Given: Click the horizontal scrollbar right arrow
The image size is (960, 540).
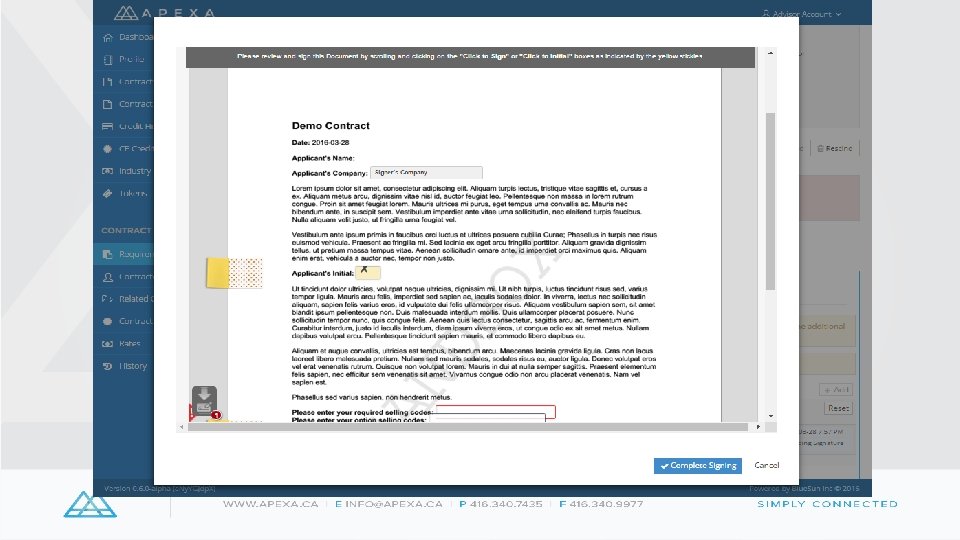Looking at the screenshot, I should click(758, 427).
